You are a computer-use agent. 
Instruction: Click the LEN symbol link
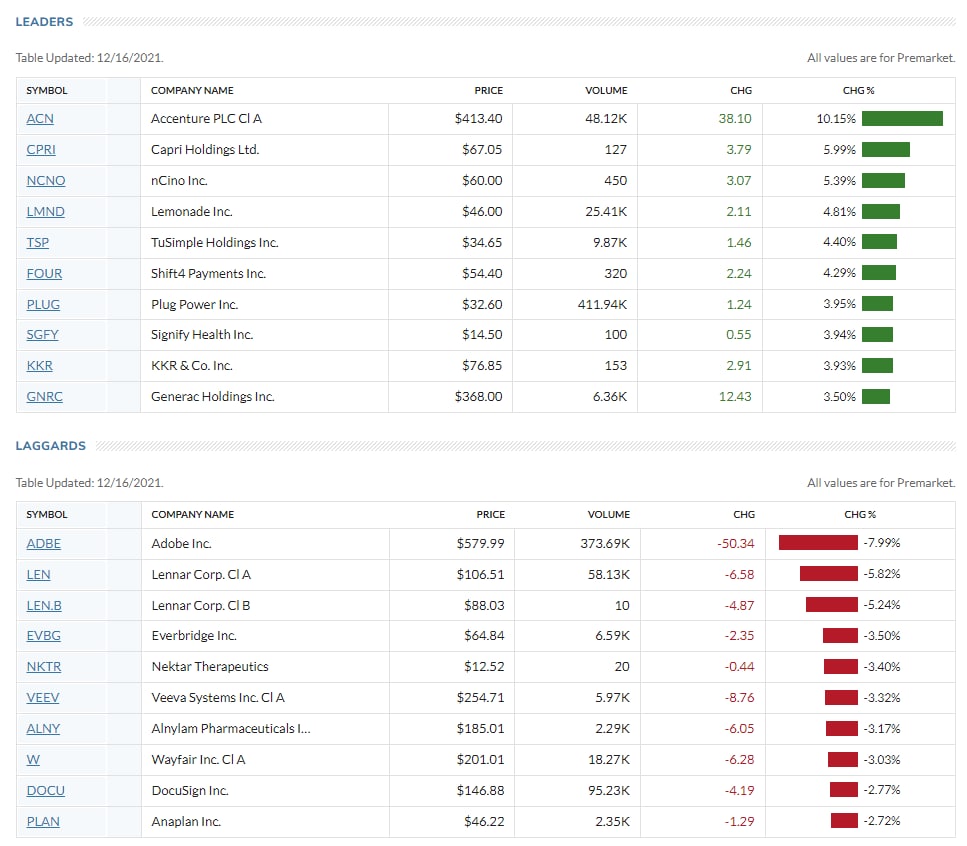coord(38,575)
